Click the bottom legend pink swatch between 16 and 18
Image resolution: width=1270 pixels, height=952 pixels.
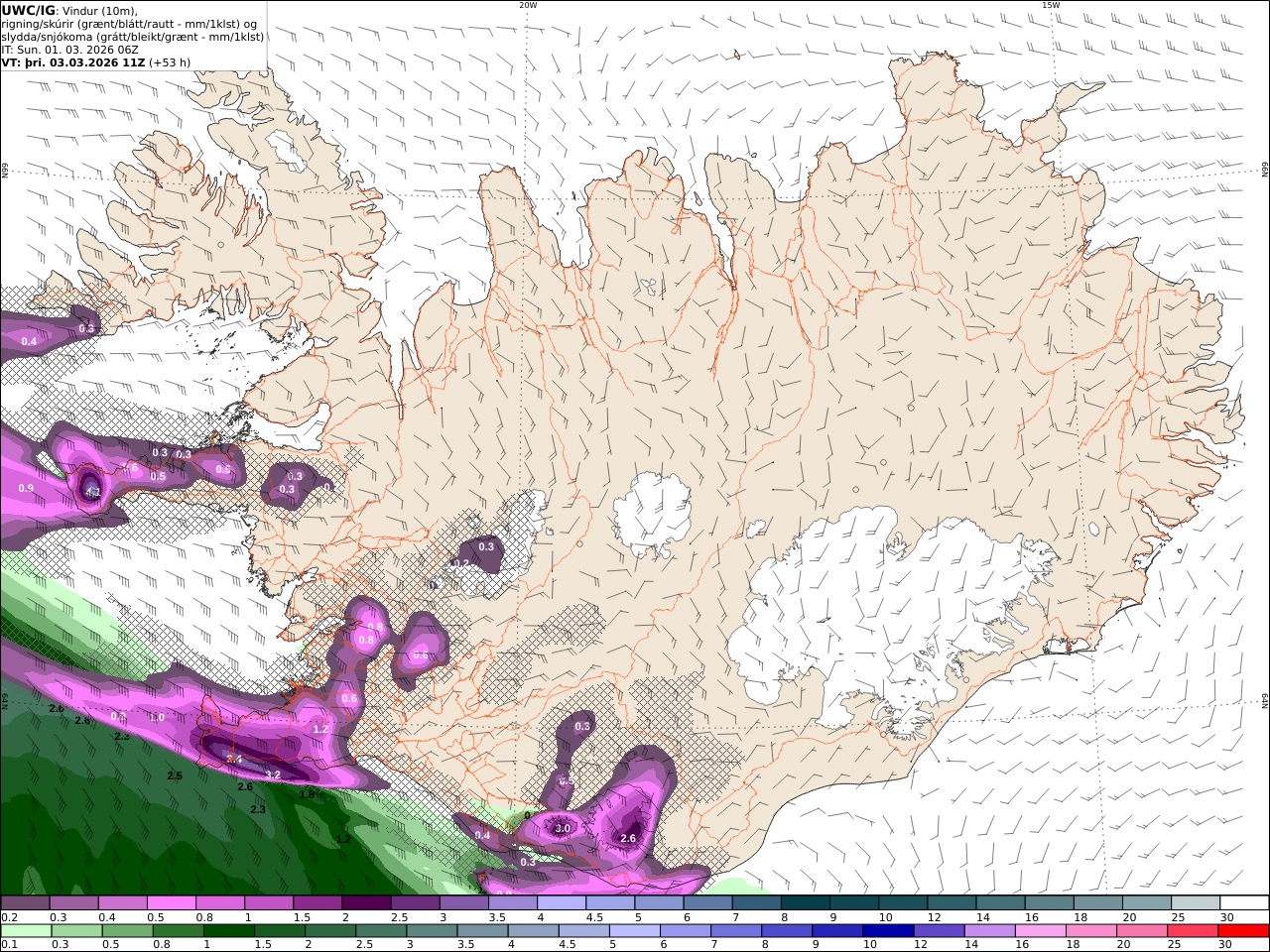tap(1039, 931)
